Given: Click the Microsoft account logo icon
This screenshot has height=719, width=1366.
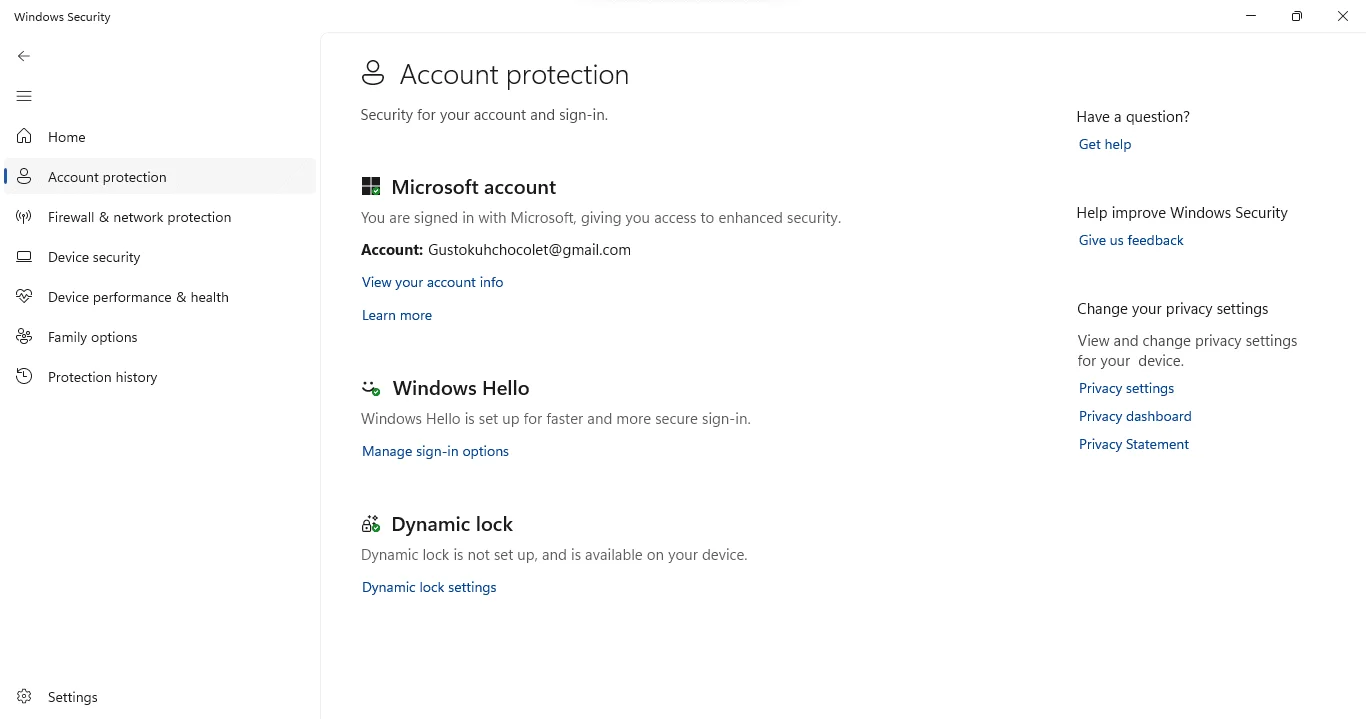Looking at the screenshot, I should coord(371,186).
